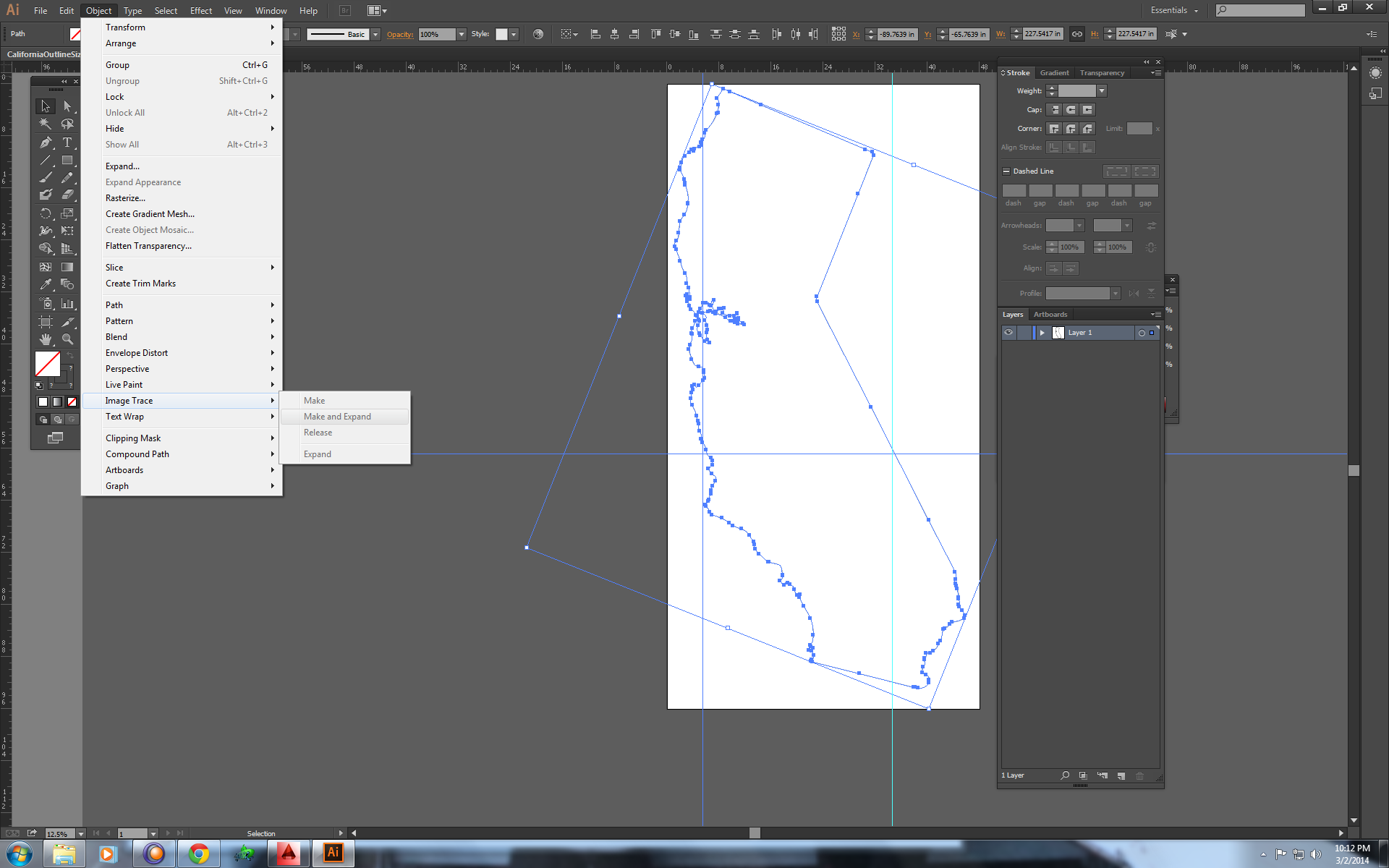Click Constrain Width and Height link icon
This screenshot has height=868, width=1389.
(1077, 34)
